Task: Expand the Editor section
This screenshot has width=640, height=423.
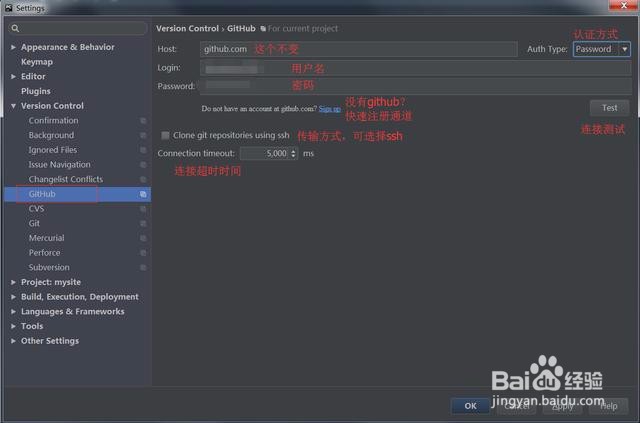Action: point(13,76)
